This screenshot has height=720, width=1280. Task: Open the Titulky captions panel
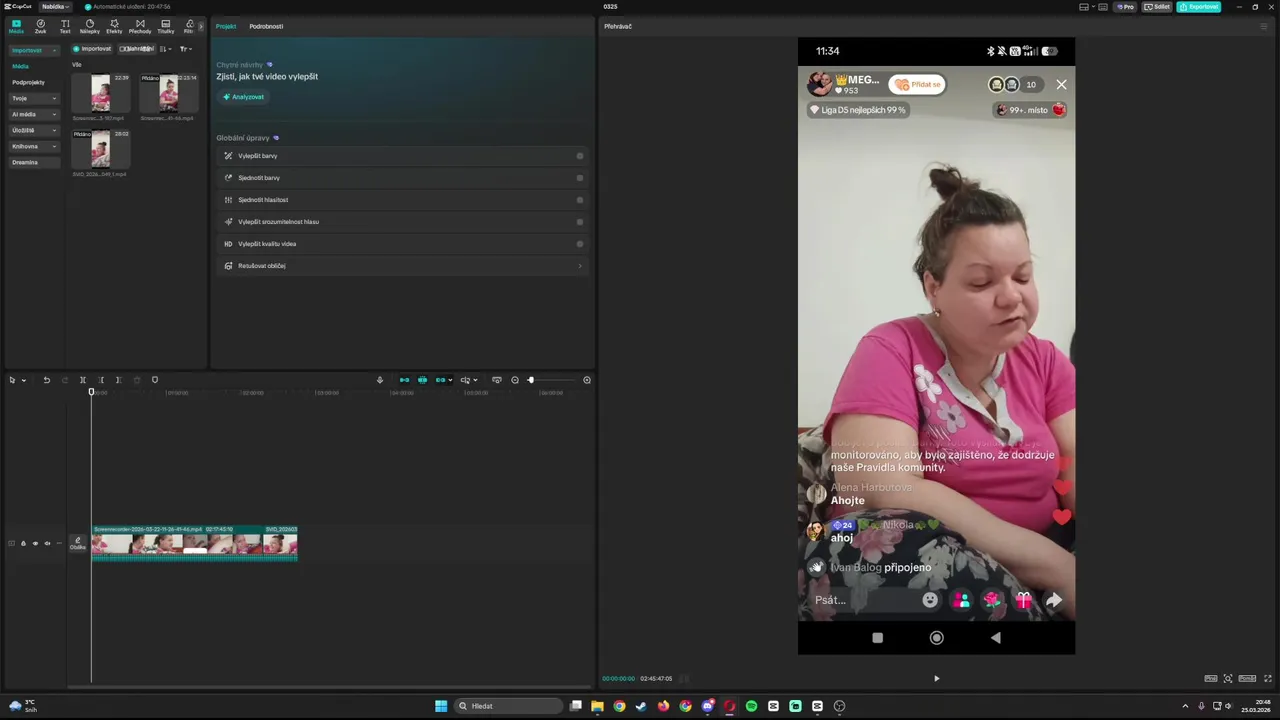(x=165, y=26)
